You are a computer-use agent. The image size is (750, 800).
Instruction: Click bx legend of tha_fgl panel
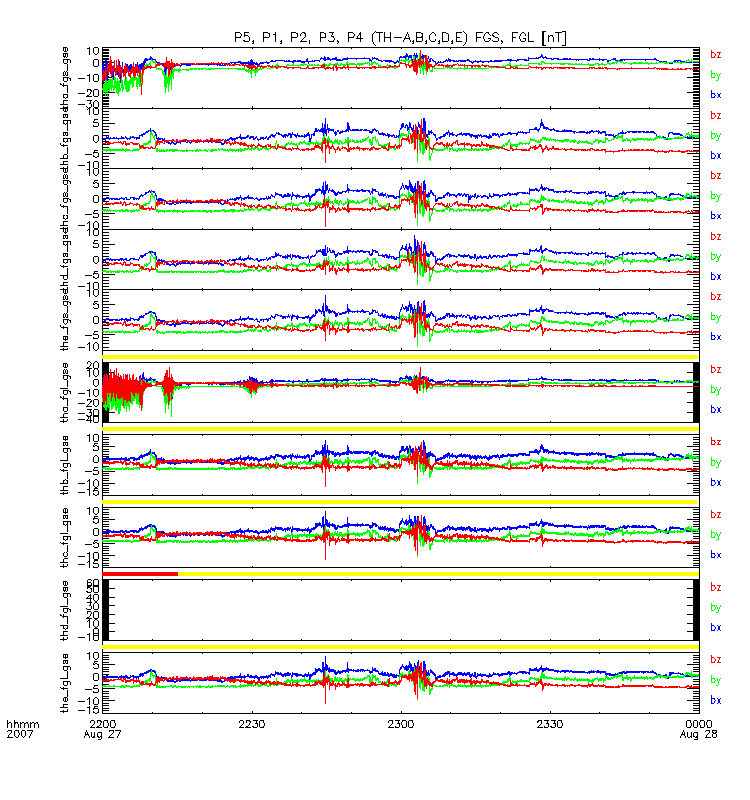716,409
